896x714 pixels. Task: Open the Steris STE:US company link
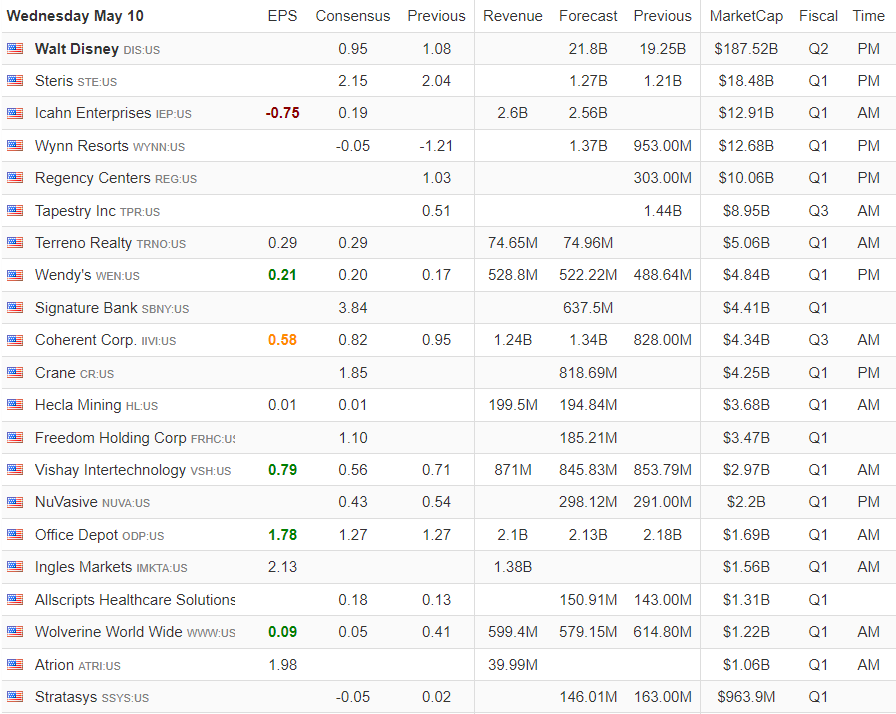(76, 81)
